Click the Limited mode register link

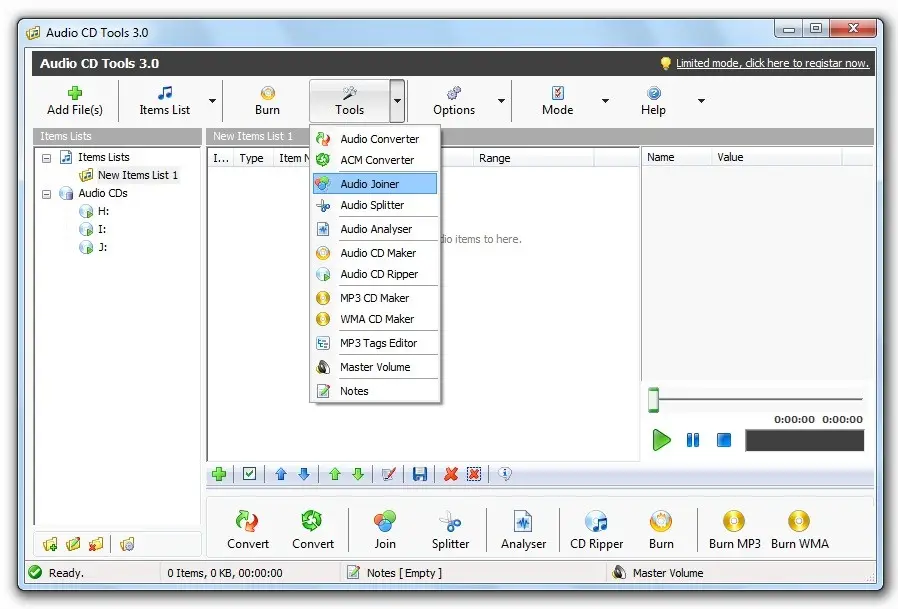(773, 63)
